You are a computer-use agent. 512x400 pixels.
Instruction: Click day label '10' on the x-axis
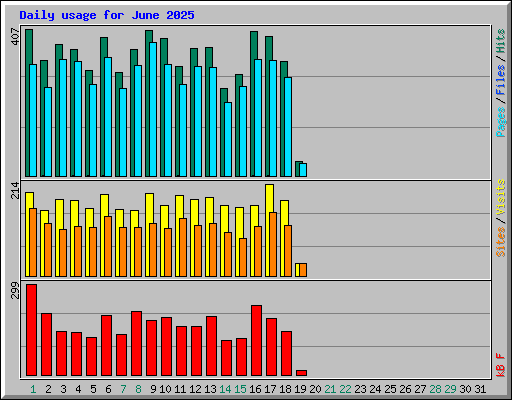pos(165,389)
